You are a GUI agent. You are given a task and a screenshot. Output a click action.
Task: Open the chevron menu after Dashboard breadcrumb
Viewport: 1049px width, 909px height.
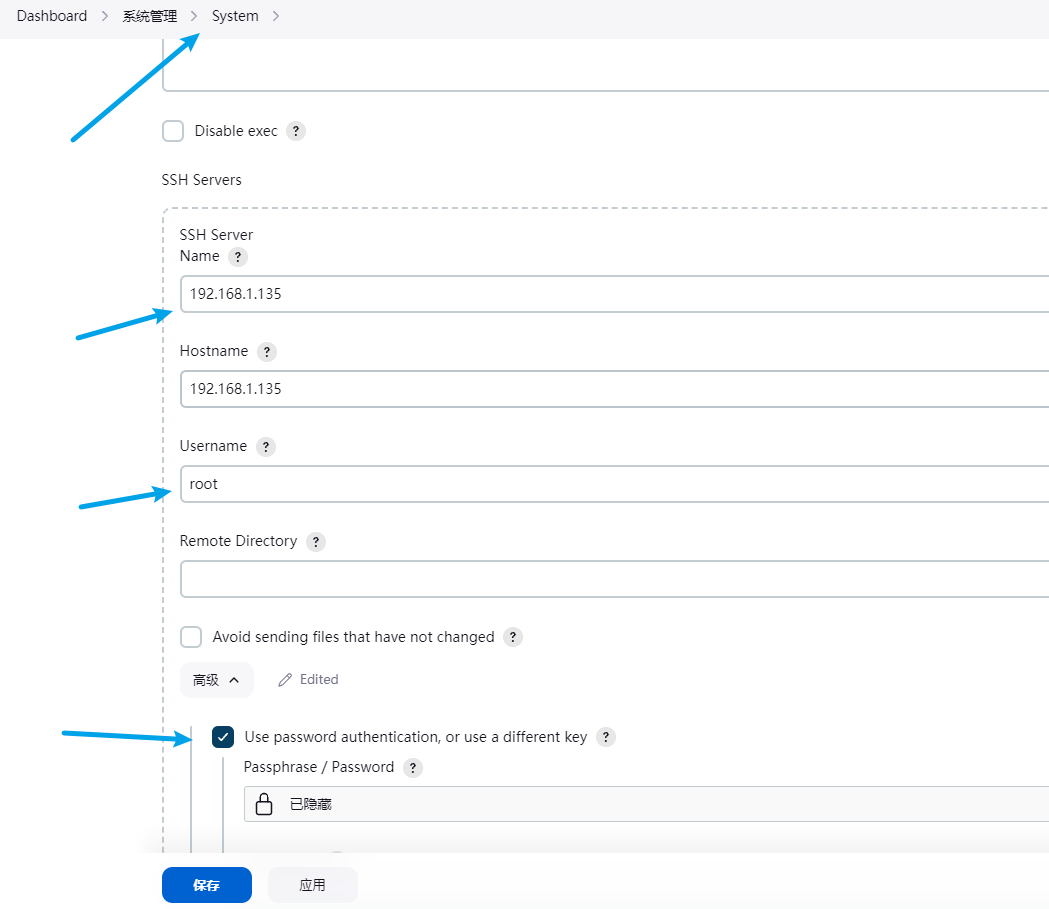pos(105,16)
